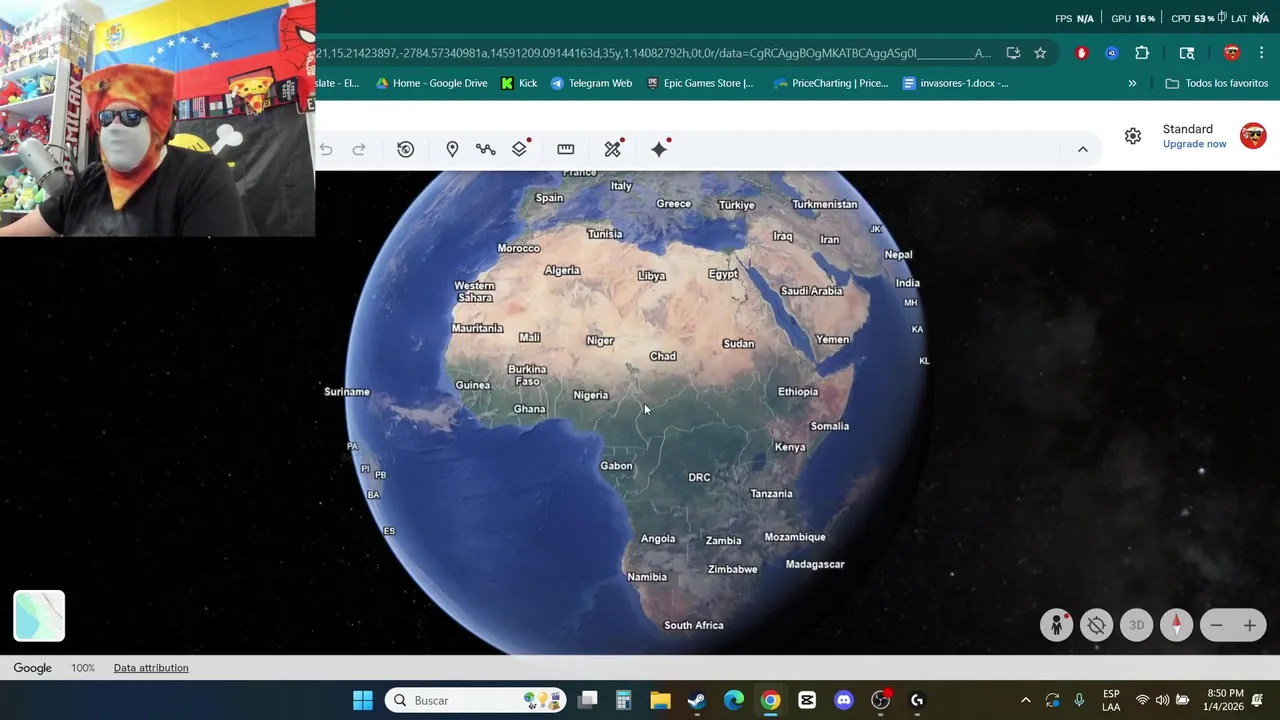Open Epic Games Store bookmark
This screenshot has width=1280, height=720.
(700, 83)
